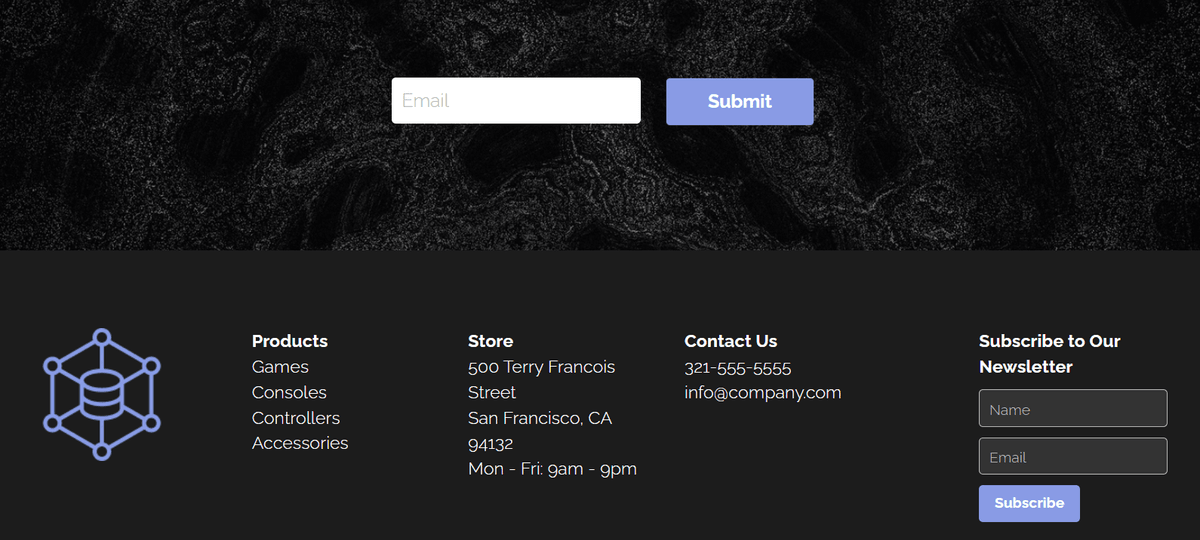Click the Store footer heading
Viewport: 1200px width, 540px height.
[x=490, y=341]
